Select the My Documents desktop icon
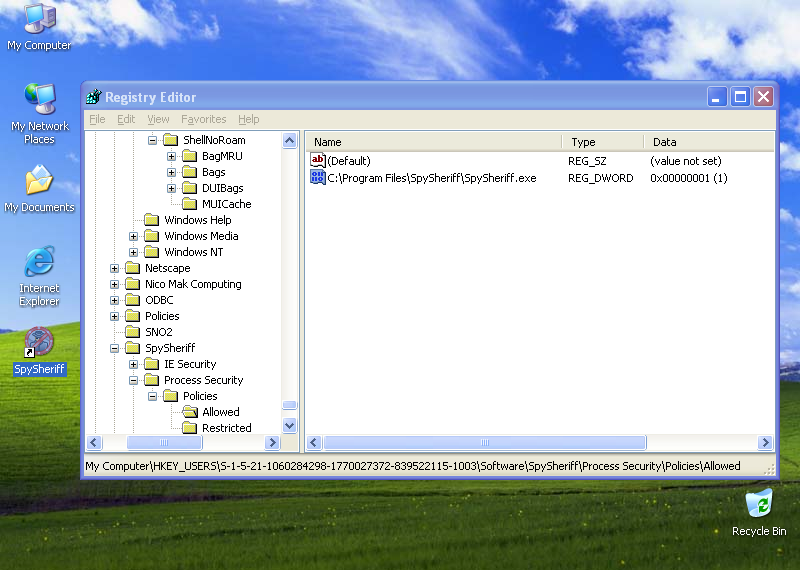The image size is (800, 570). click(39, 180)
